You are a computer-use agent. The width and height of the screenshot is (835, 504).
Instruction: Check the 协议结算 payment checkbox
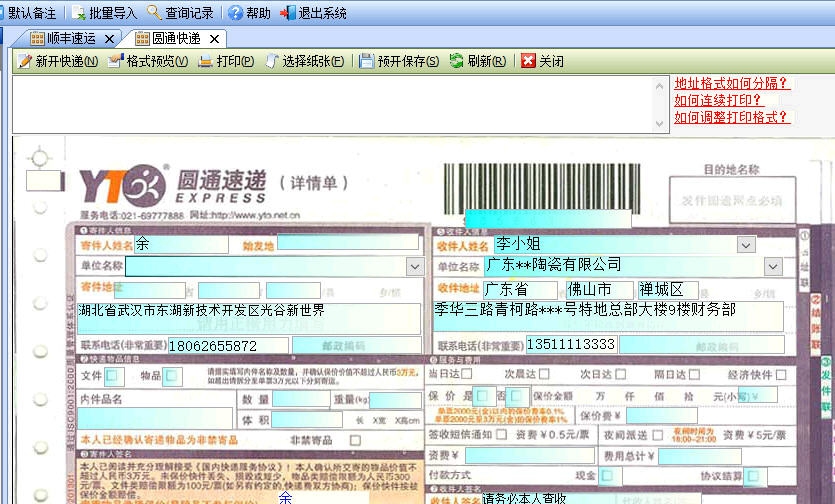(x=753, y=476)
